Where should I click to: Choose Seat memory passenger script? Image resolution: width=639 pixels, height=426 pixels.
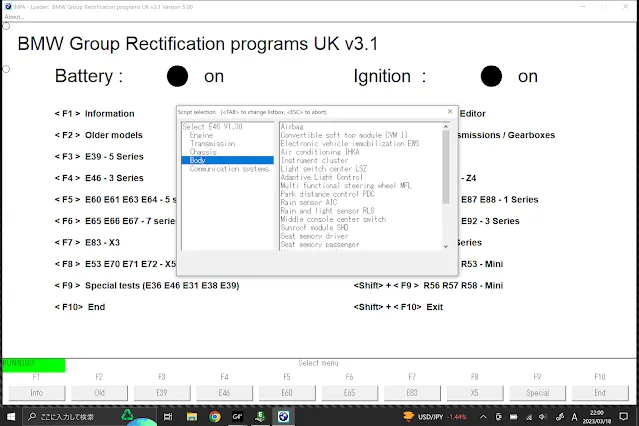pos(320,245)
